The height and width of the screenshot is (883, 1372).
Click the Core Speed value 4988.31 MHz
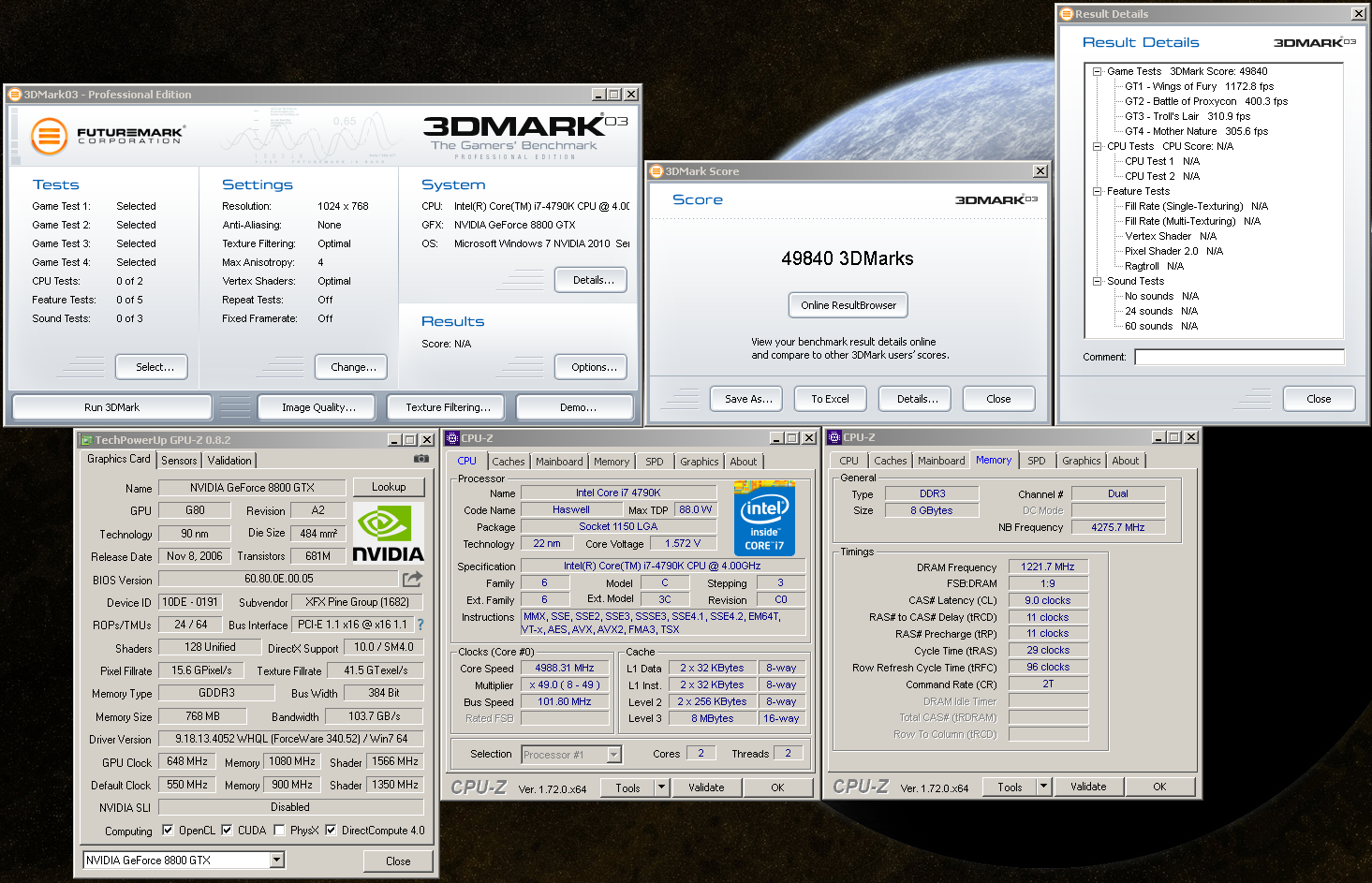(x=565, y=669)
